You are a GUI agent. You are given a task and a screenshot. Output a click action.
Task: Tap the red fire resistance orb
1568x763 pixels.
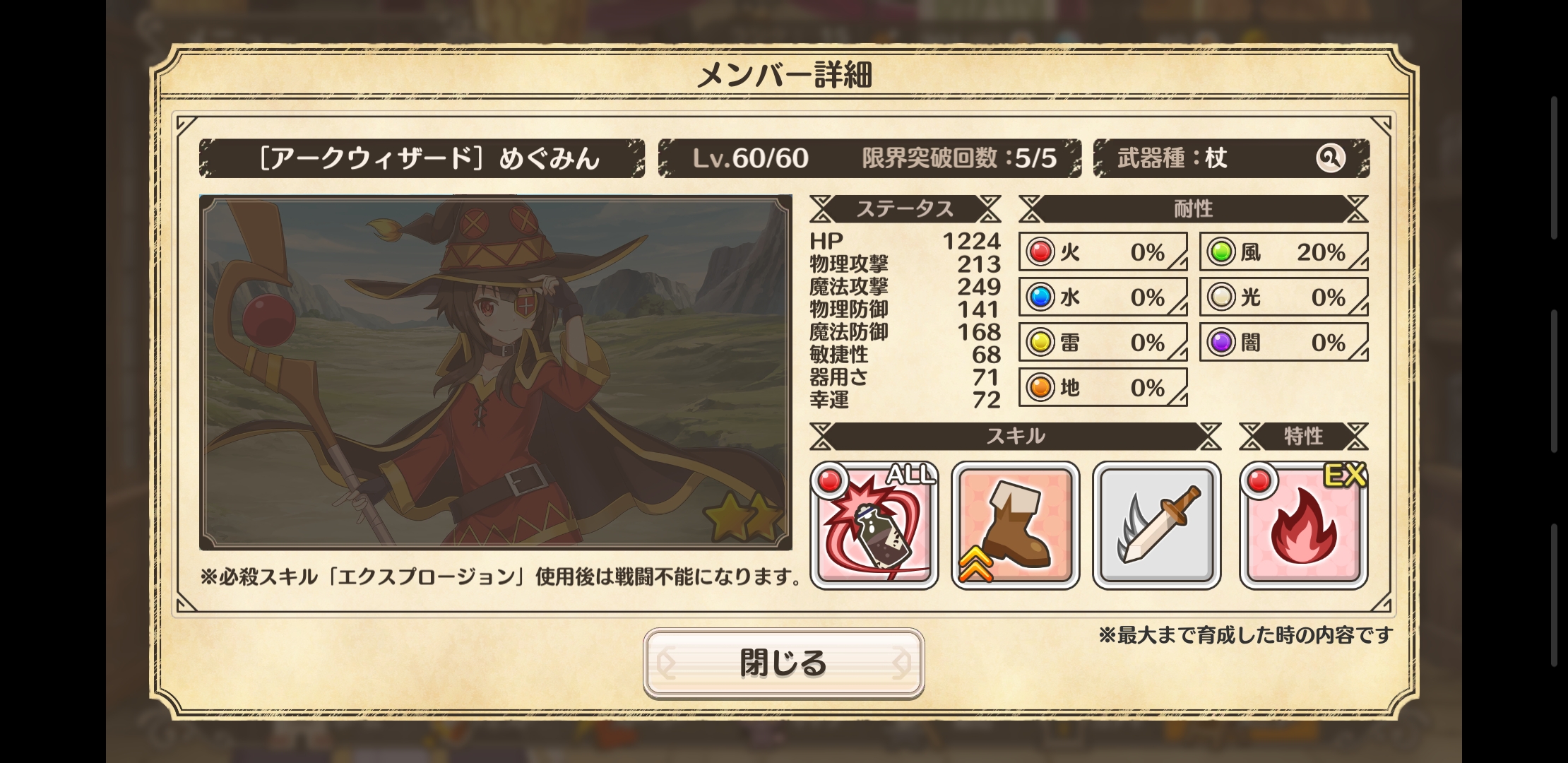coord(1040,252)
